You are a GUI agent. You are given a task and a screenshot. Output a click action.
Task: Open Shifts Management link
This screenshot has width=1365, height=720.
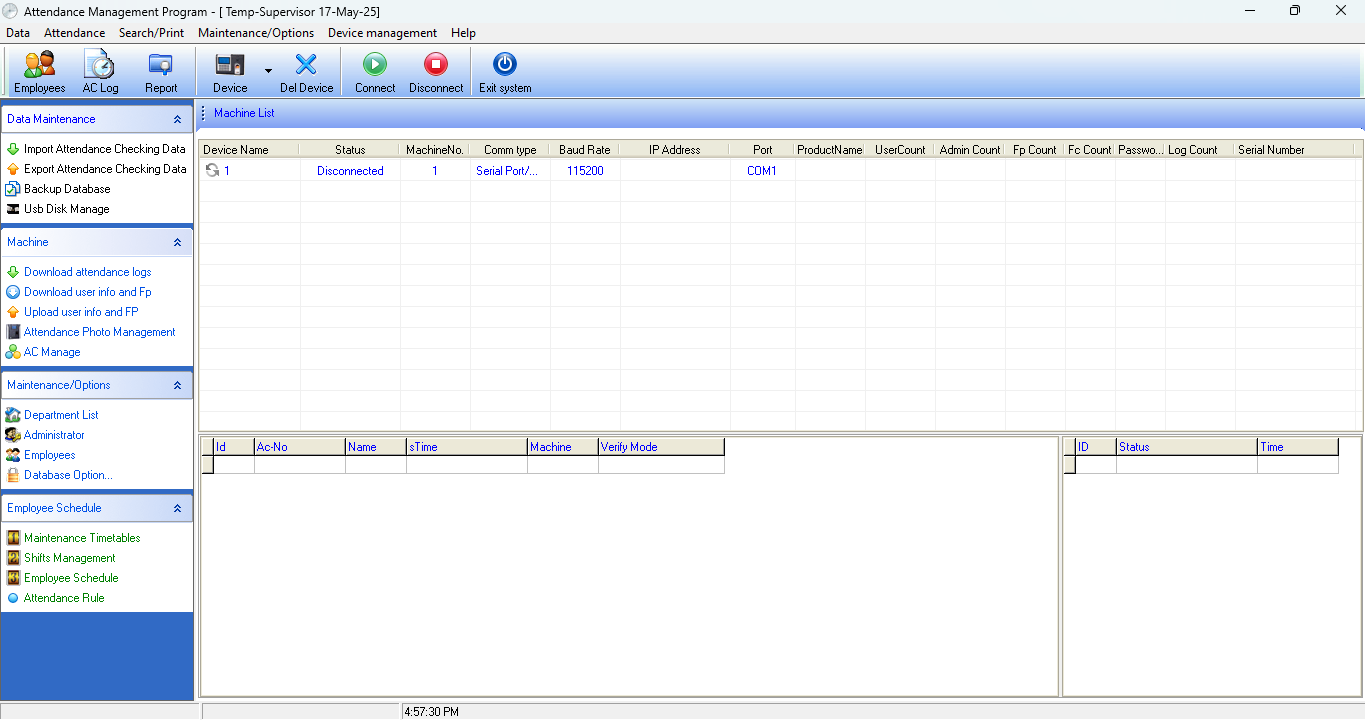point(69,558)
